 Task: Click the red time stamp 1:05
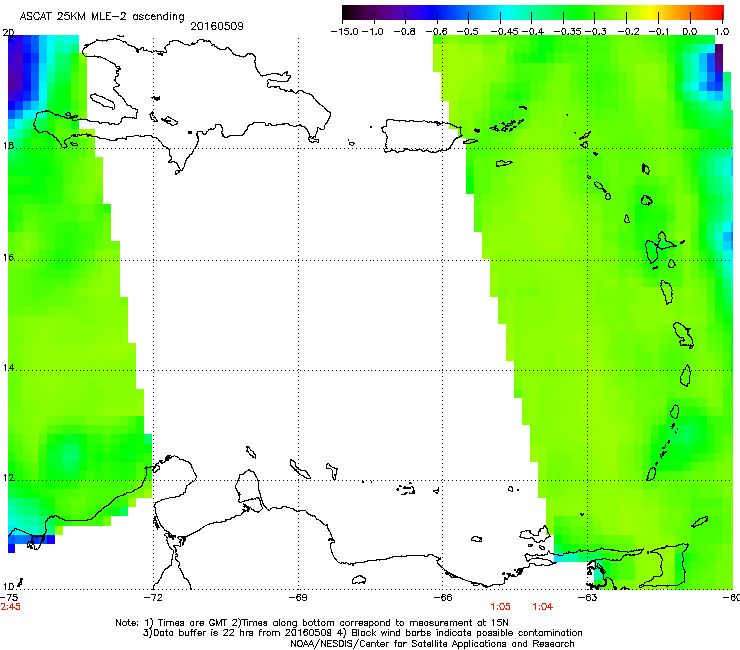[x=500, y=607]
